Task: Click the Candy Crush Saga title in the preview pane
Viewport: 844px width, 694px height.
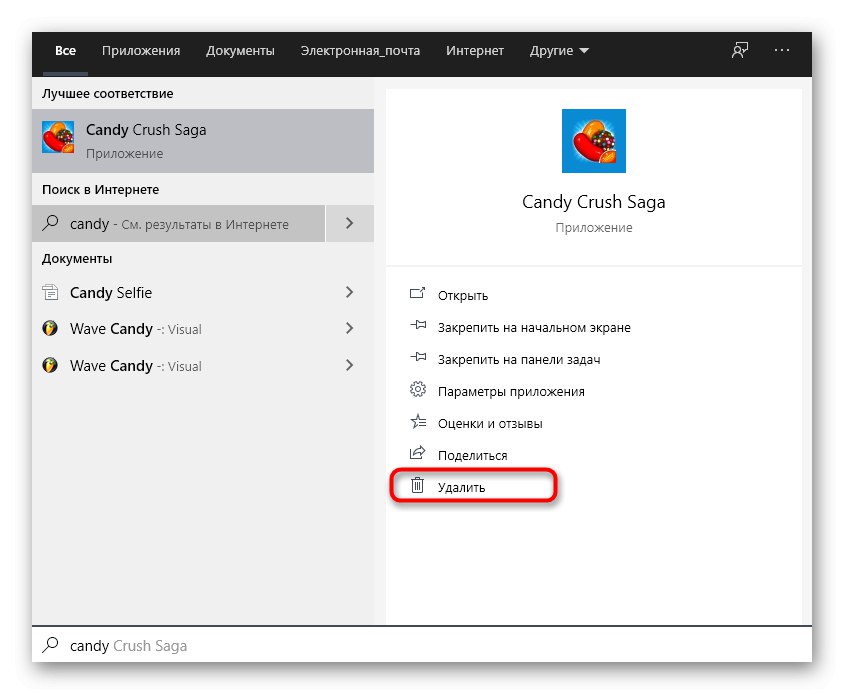Action: 594,202
